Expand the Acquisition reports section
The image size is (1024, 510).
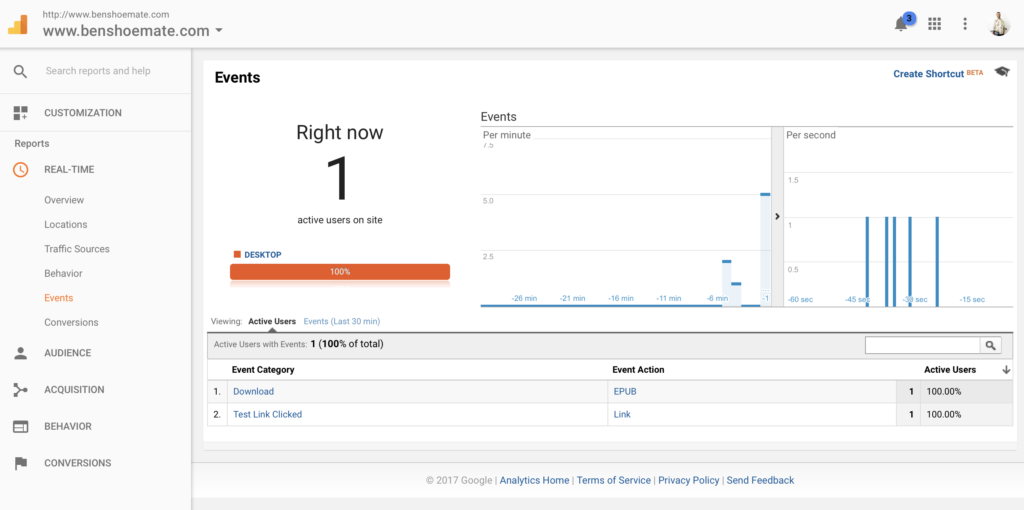coord(74,390)
